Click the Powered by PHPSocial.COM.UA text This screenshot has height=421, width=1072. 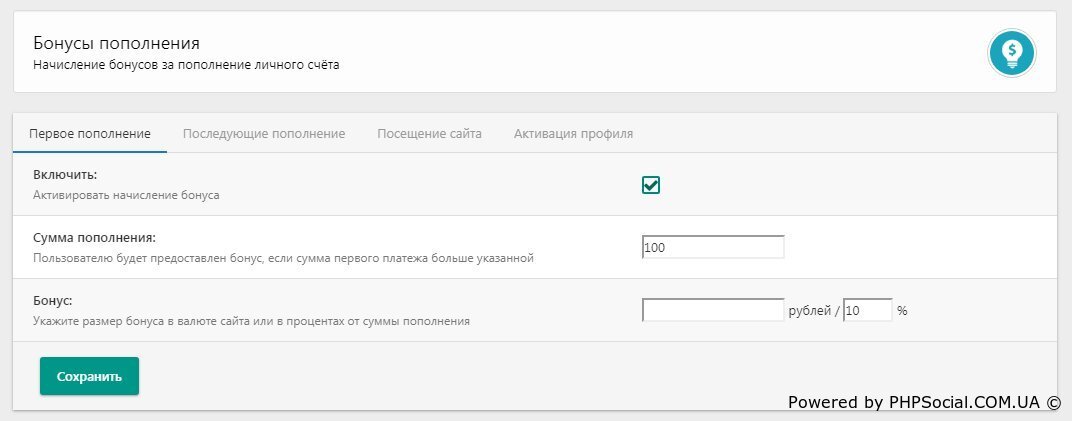pyautogui.click(x=924, y=402)
